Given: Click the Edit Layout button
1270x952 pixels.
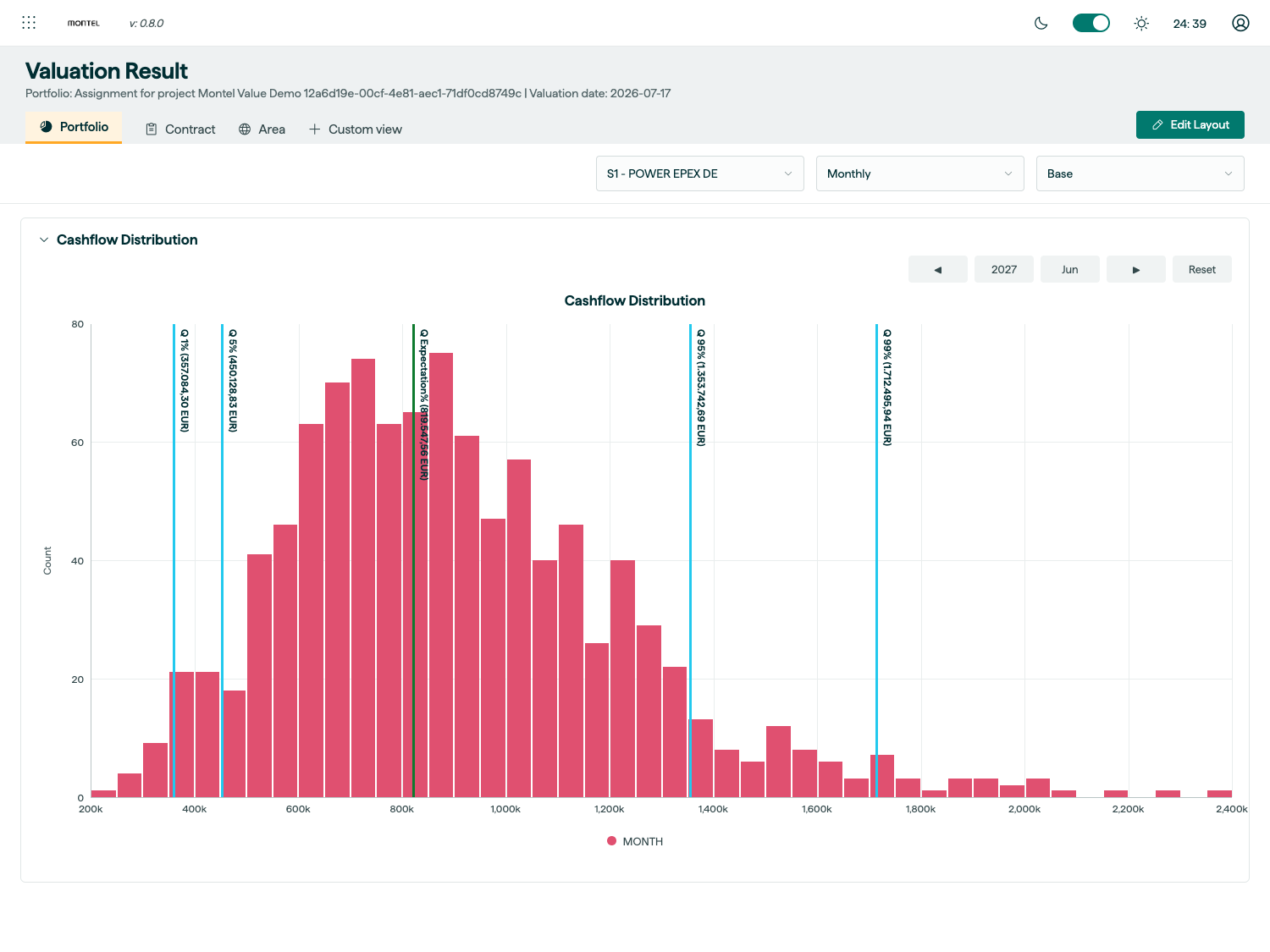Looking at the screenshot, I should tap(1190, 124).
